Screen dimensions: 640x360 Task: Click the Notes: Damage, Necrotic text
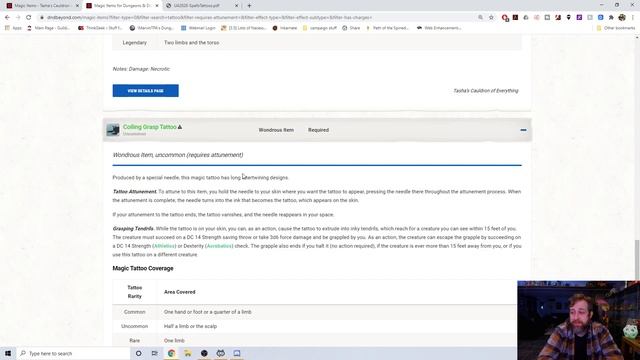tap(141, 69)
